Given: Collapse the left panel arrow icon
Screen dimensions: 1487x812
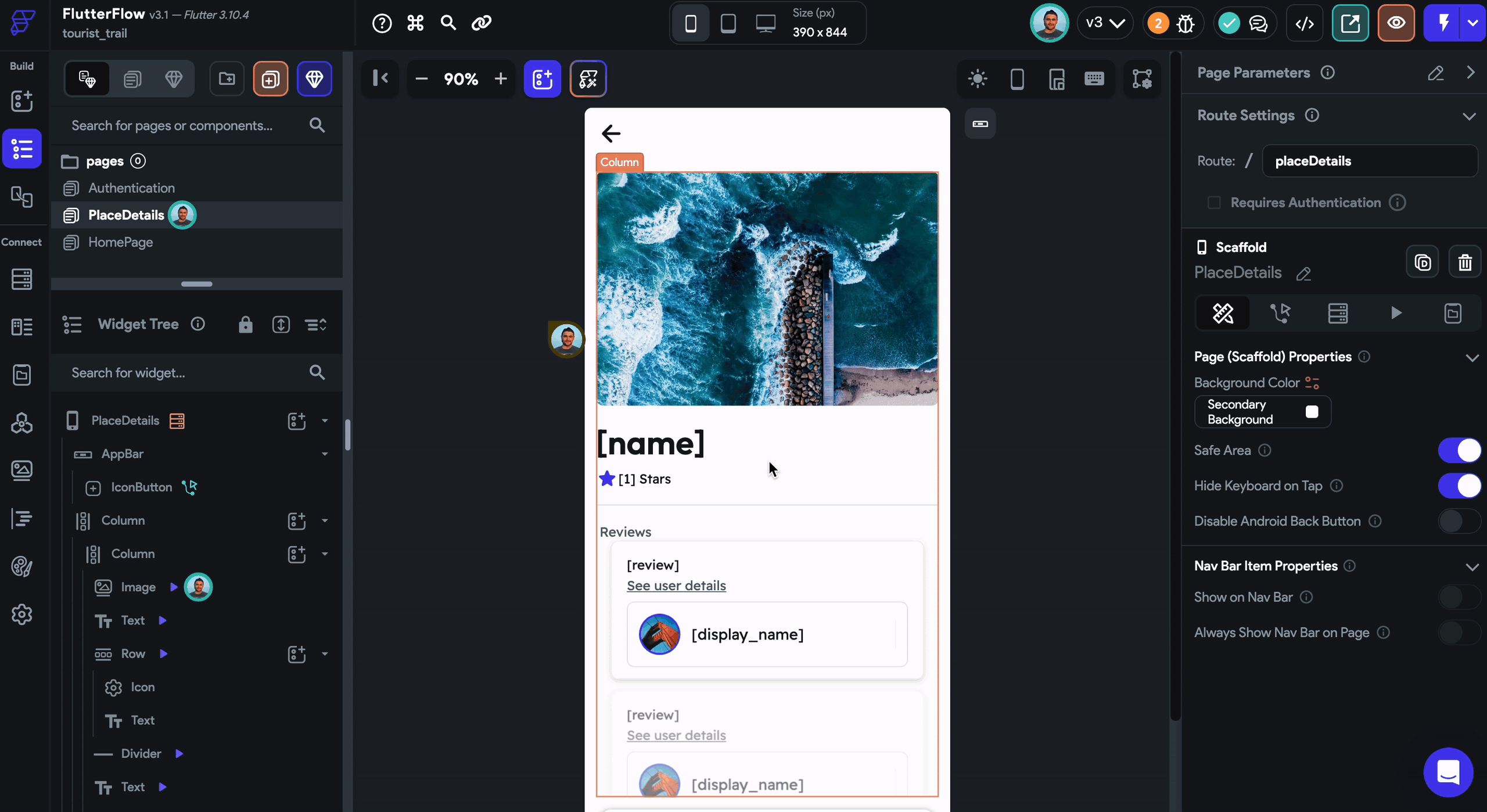Looking at the screenshot, I should click(x=380, y=78).
